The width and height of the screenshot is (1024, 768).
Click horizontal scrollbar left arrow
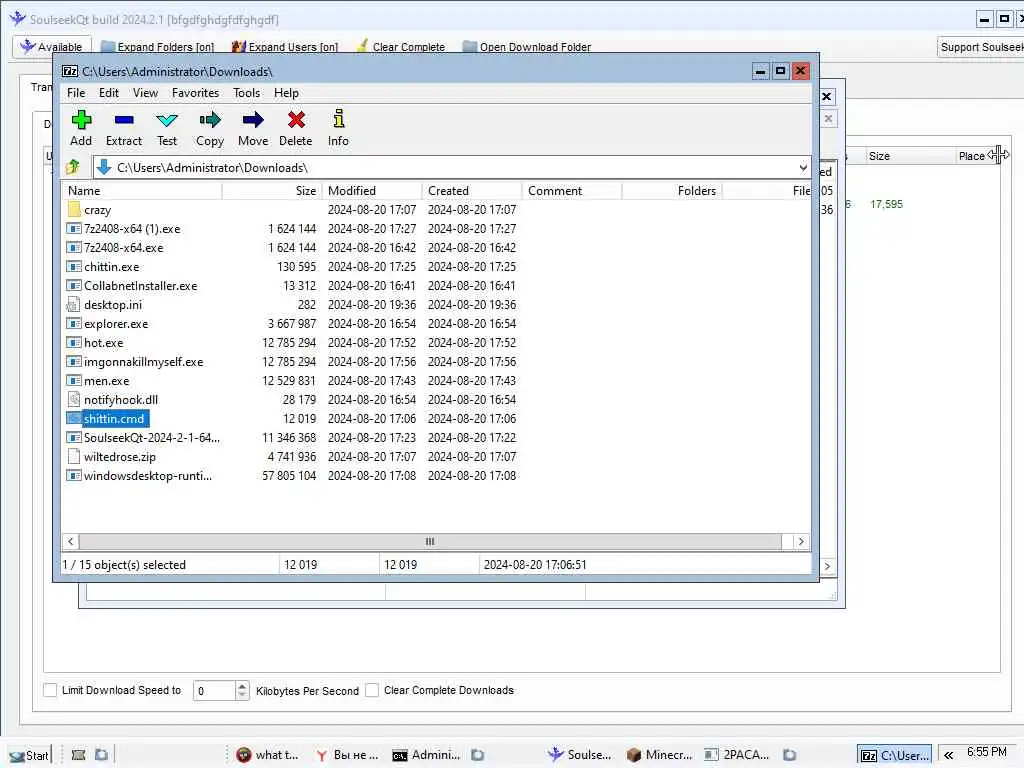(x=71, y=541)
